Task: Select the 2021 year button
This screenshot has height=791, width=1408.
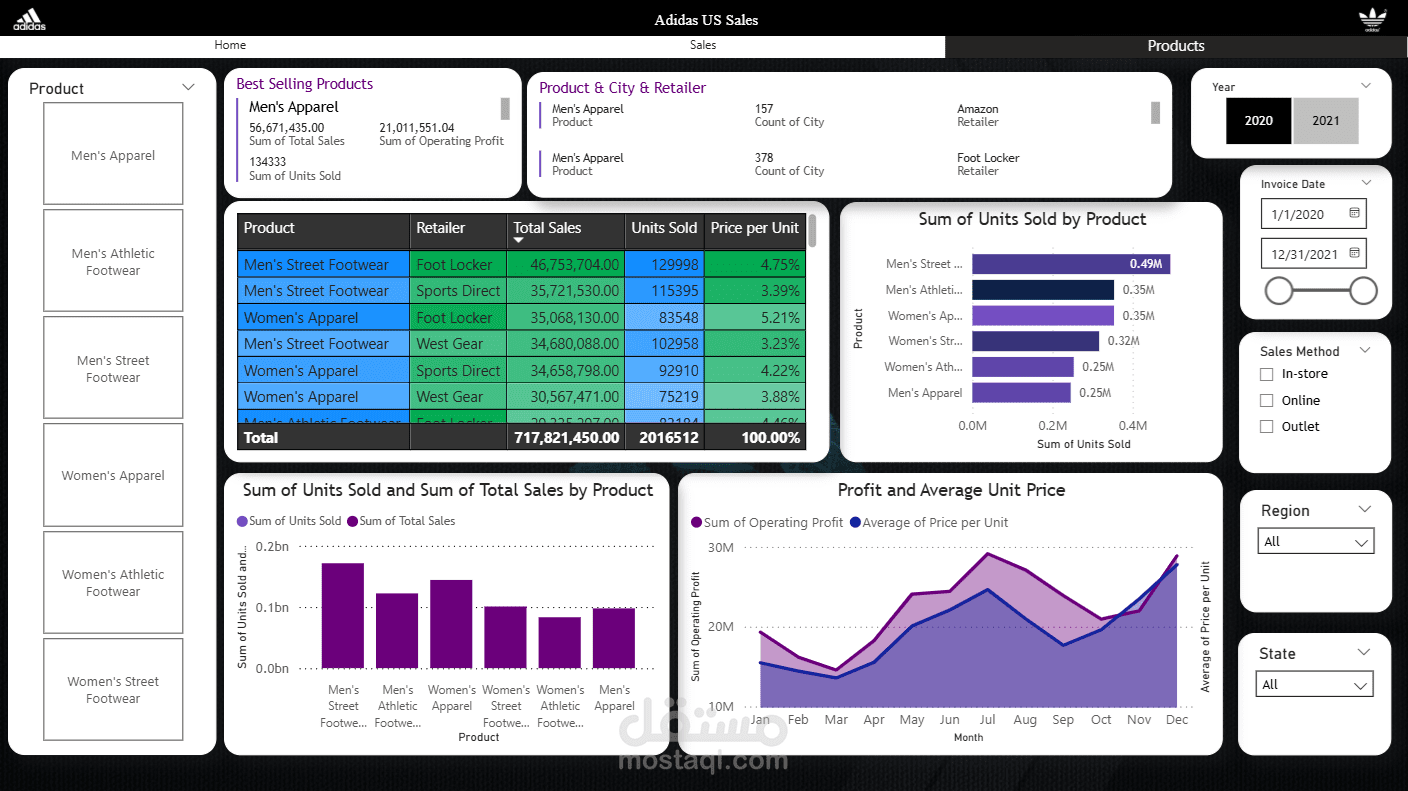Action: coord(1326,120)
